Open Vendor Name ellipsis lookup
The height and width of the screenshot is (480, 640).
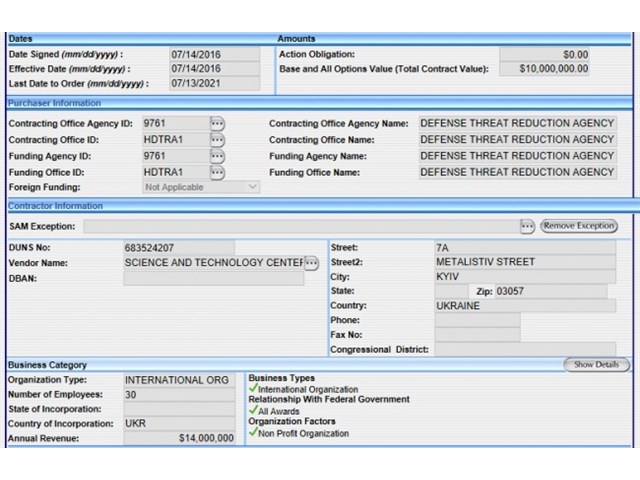tap(311, 263)
